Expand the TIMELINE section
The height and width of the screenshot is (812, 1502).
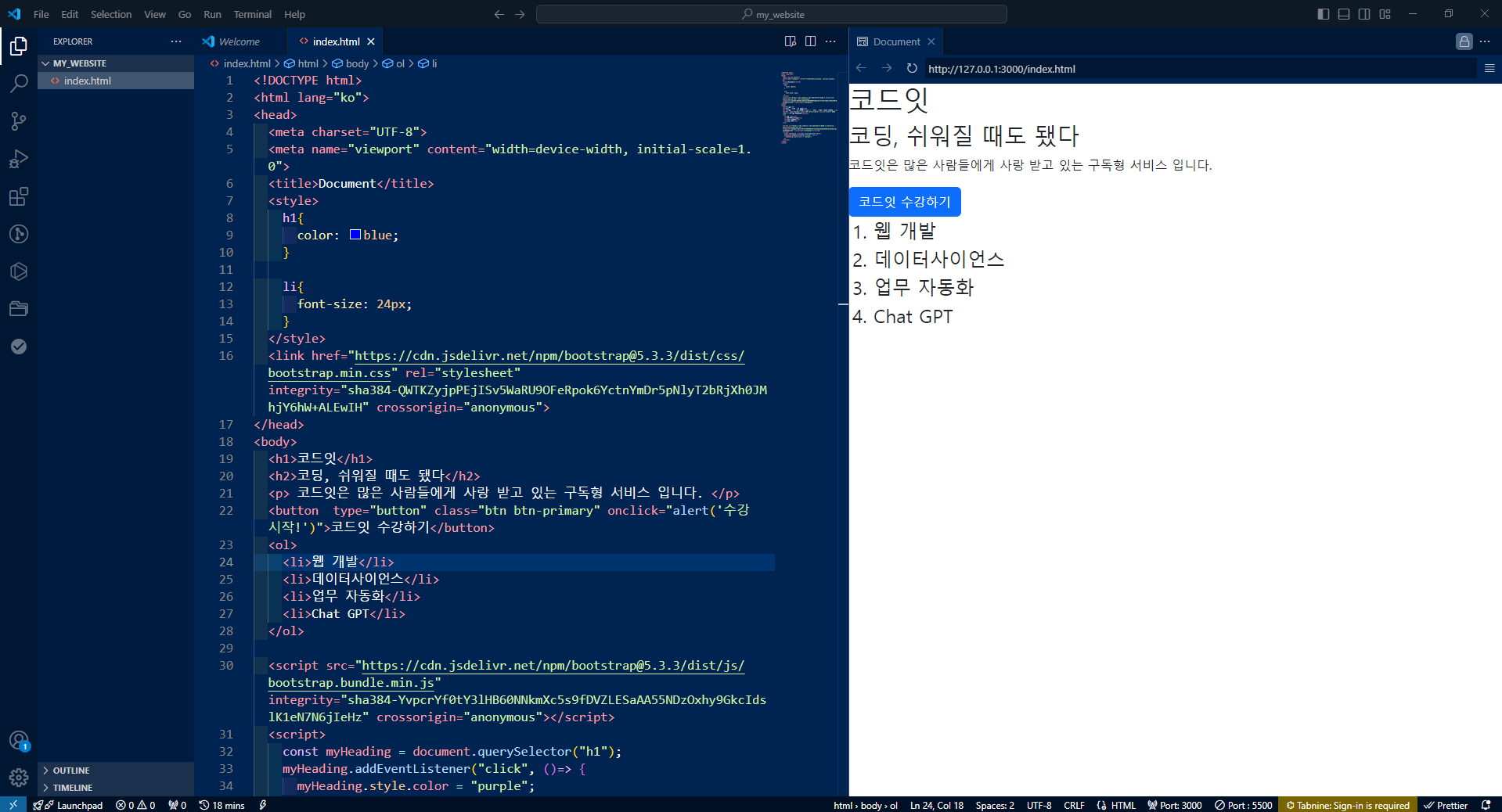[x=116, y=788]
